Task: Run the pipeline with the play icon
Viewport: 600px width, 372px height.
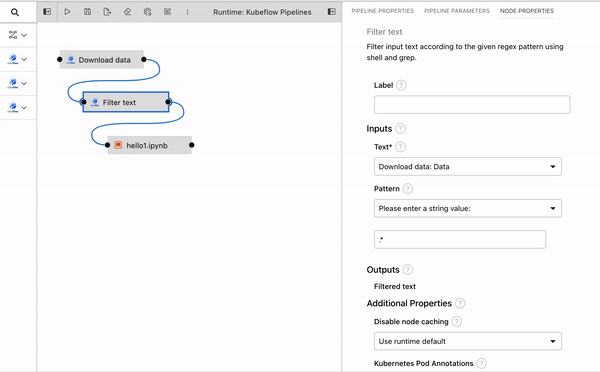Action: pos(67,12)
